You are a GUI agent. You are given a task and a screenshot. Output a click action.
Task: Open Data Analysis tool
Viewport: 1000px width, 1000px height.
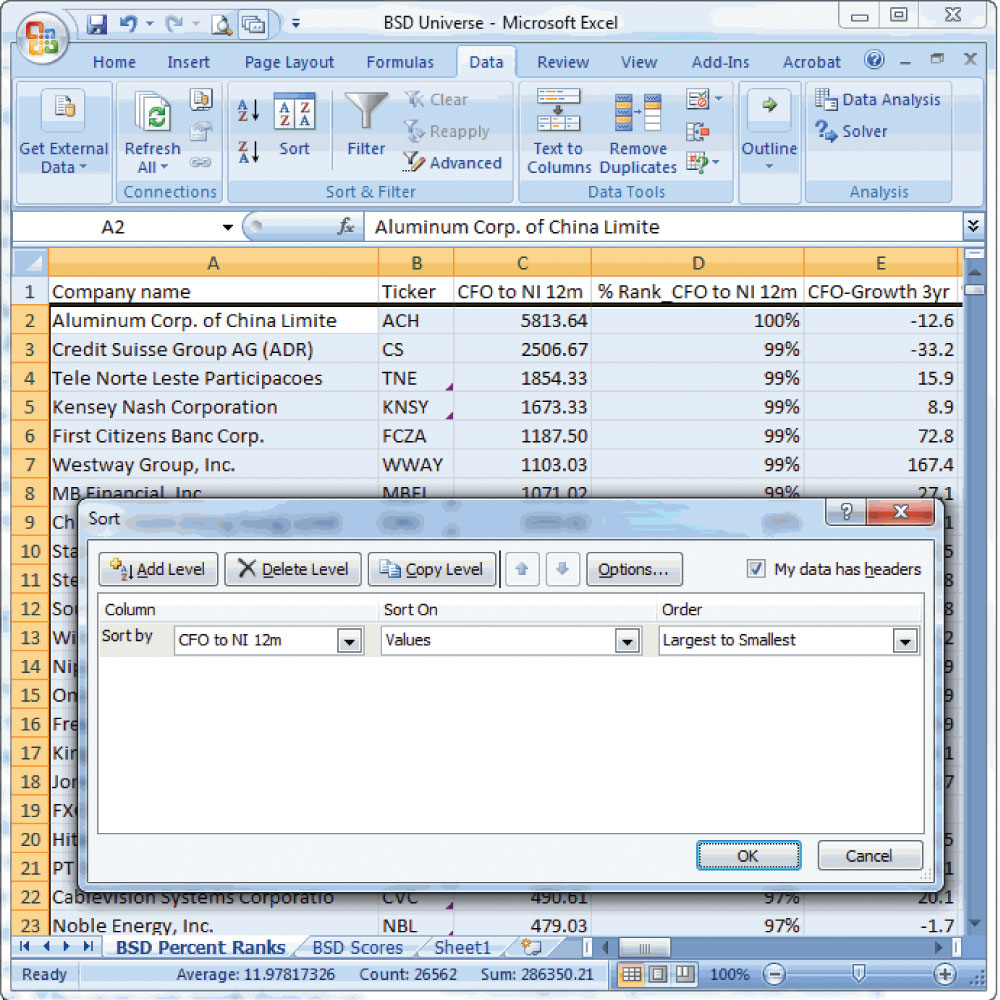(x=878, y=99)
